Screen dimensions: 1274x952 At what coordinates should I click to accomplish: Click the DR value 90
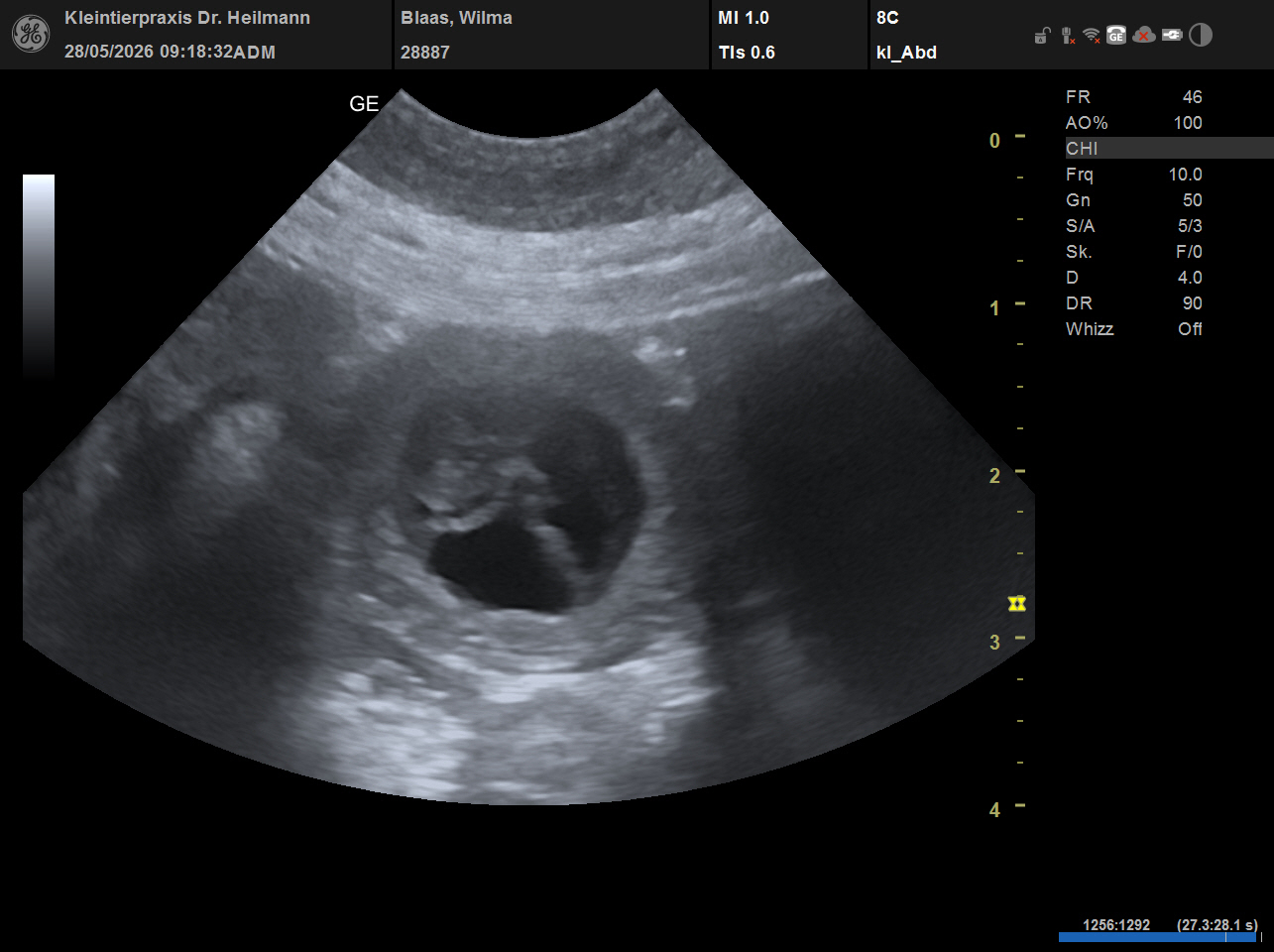click(1192, 303)
